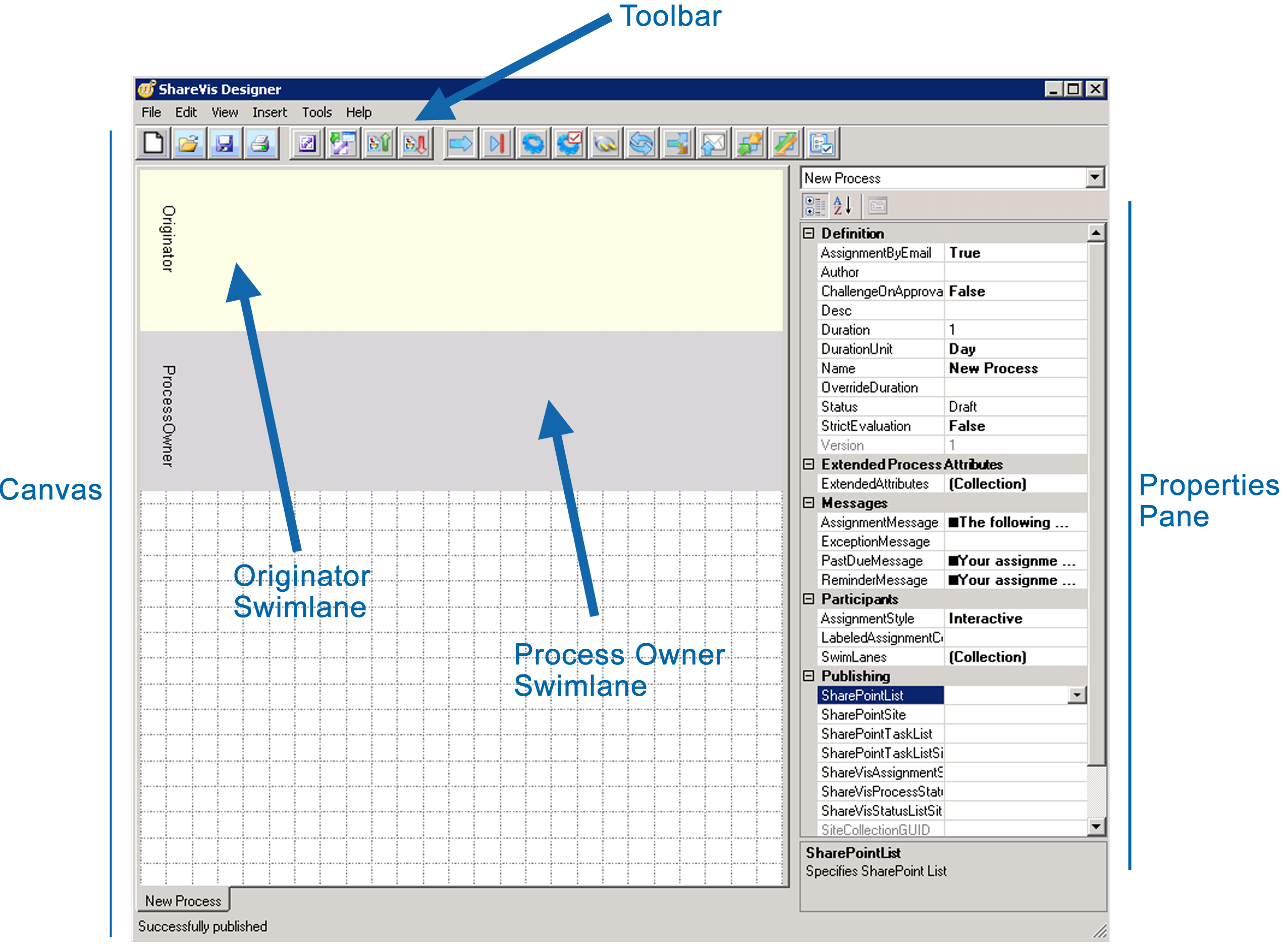Click the Duration value field
The height and width of the screenshot is (952, 1287).
click(1015, 329)
